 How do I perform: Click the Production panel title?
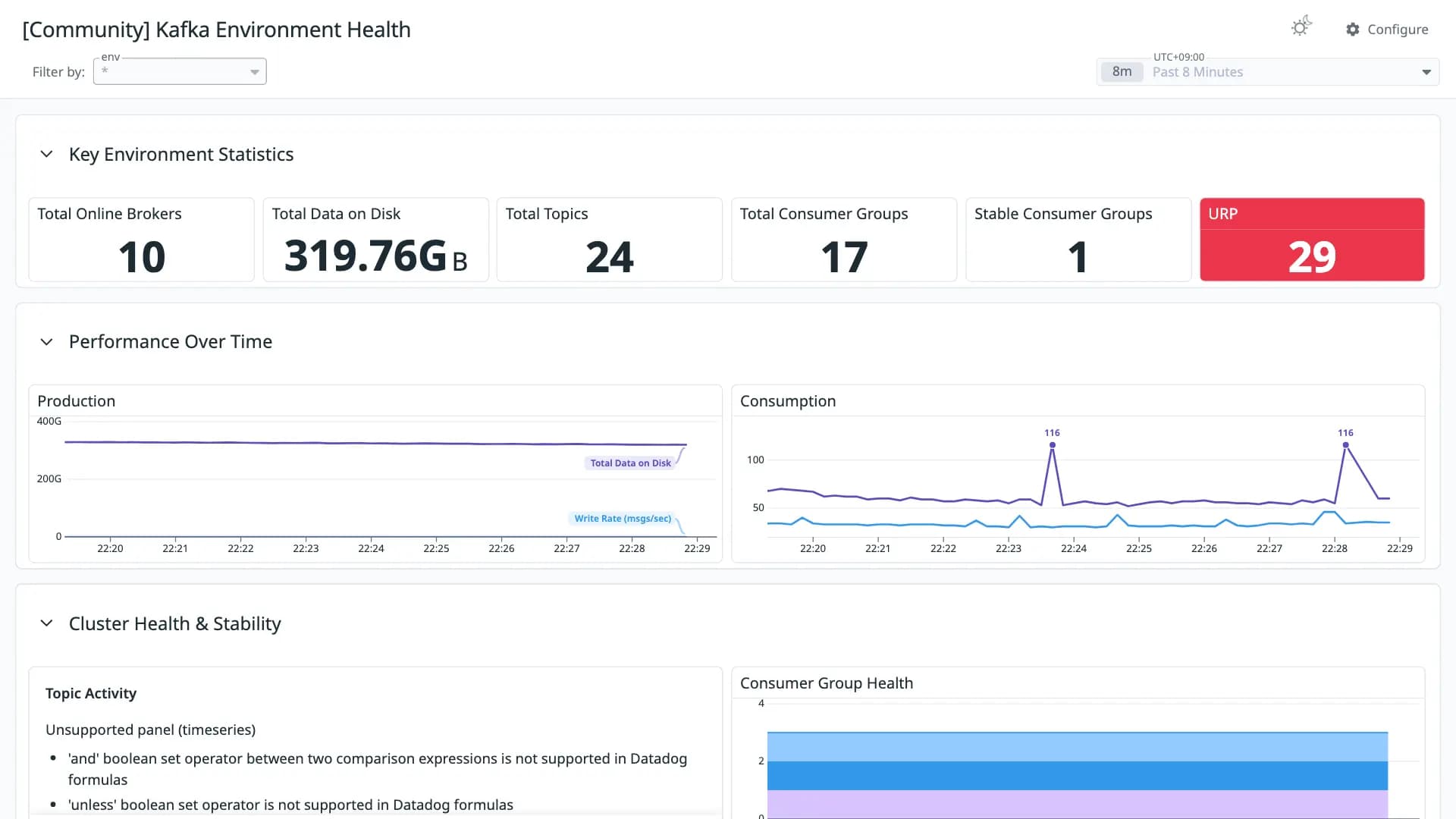click(77, 401)
